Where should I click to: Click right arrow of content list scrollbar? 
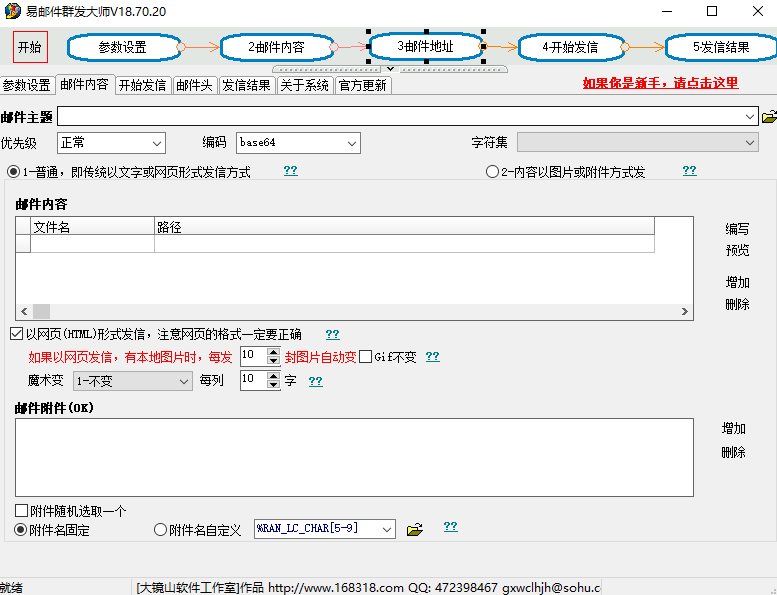[684, 311]
